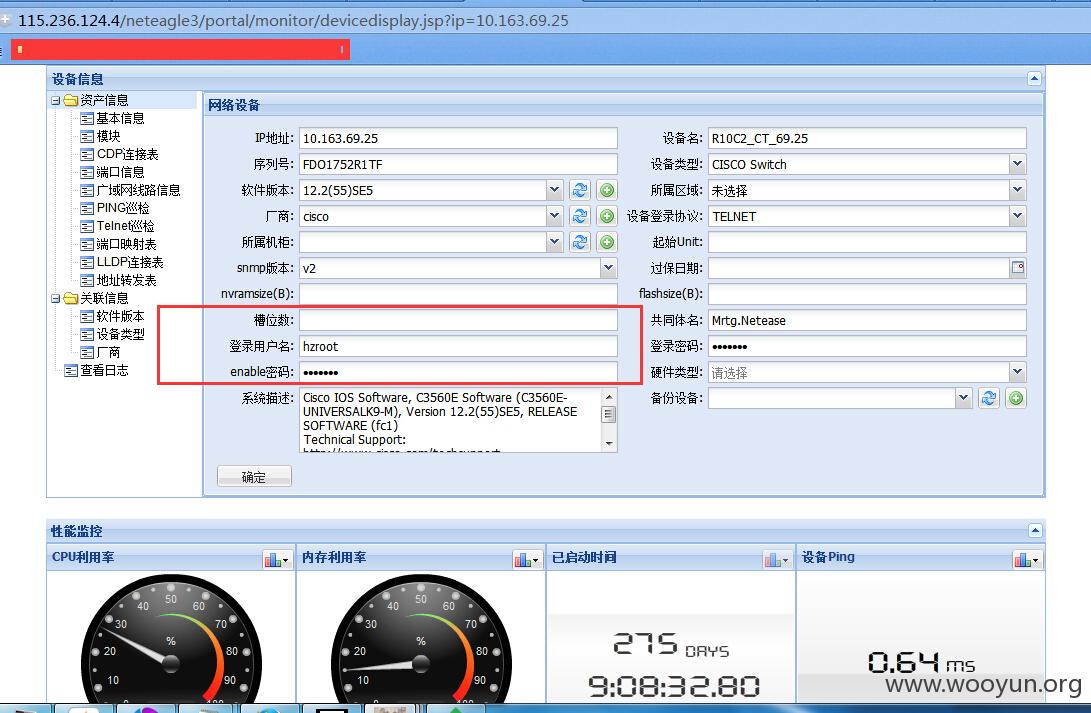This screenshot has height=713, width=1091.
Task: Open the 设备登录协议 dropdown
Action: point(1017,216)
